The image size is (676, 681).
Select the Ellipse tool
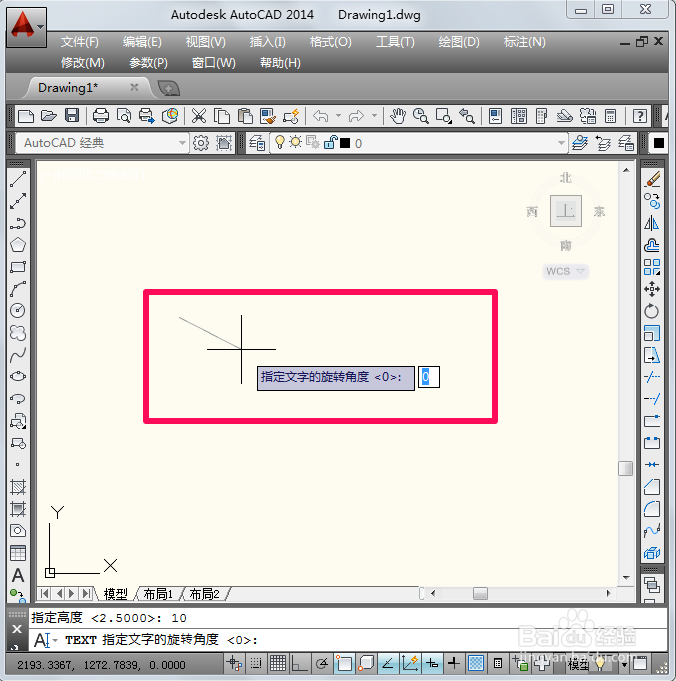coord(18,376)
